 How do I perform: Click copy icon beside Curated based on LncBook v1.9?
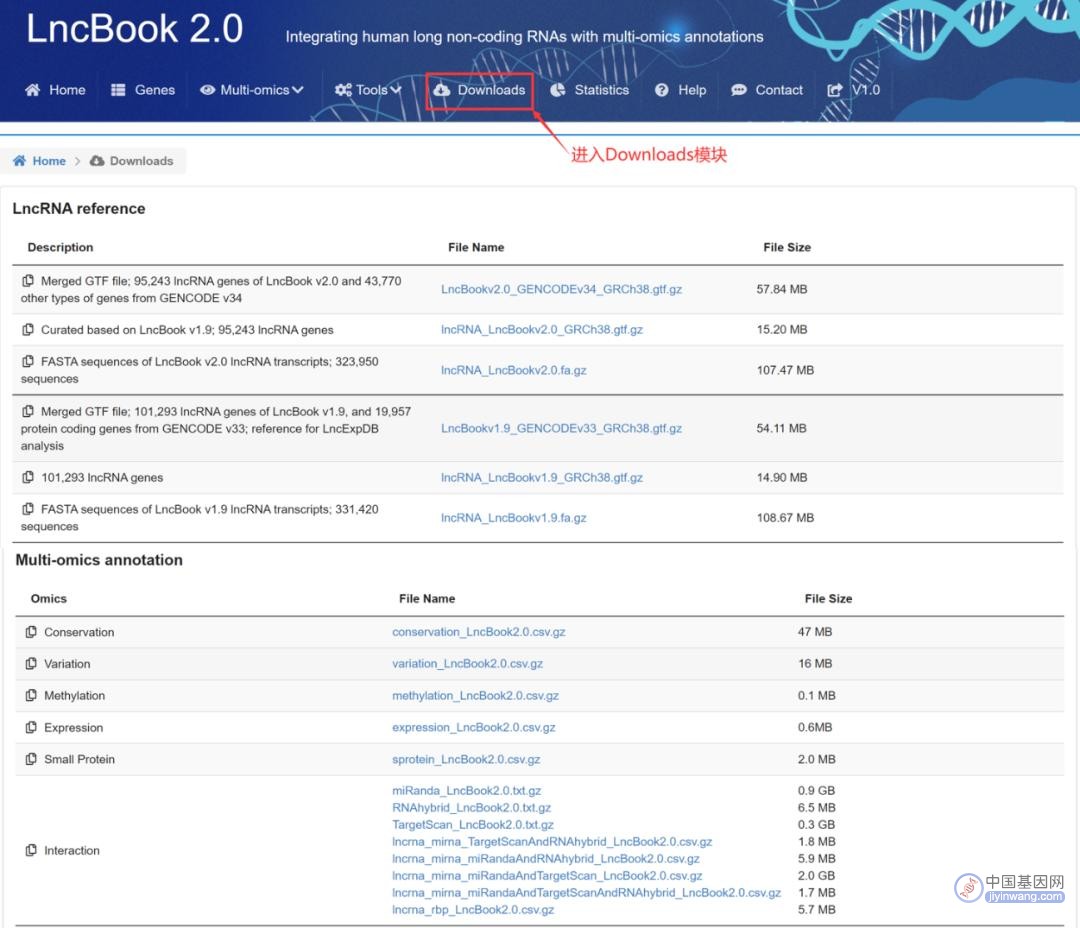[28, 330]
